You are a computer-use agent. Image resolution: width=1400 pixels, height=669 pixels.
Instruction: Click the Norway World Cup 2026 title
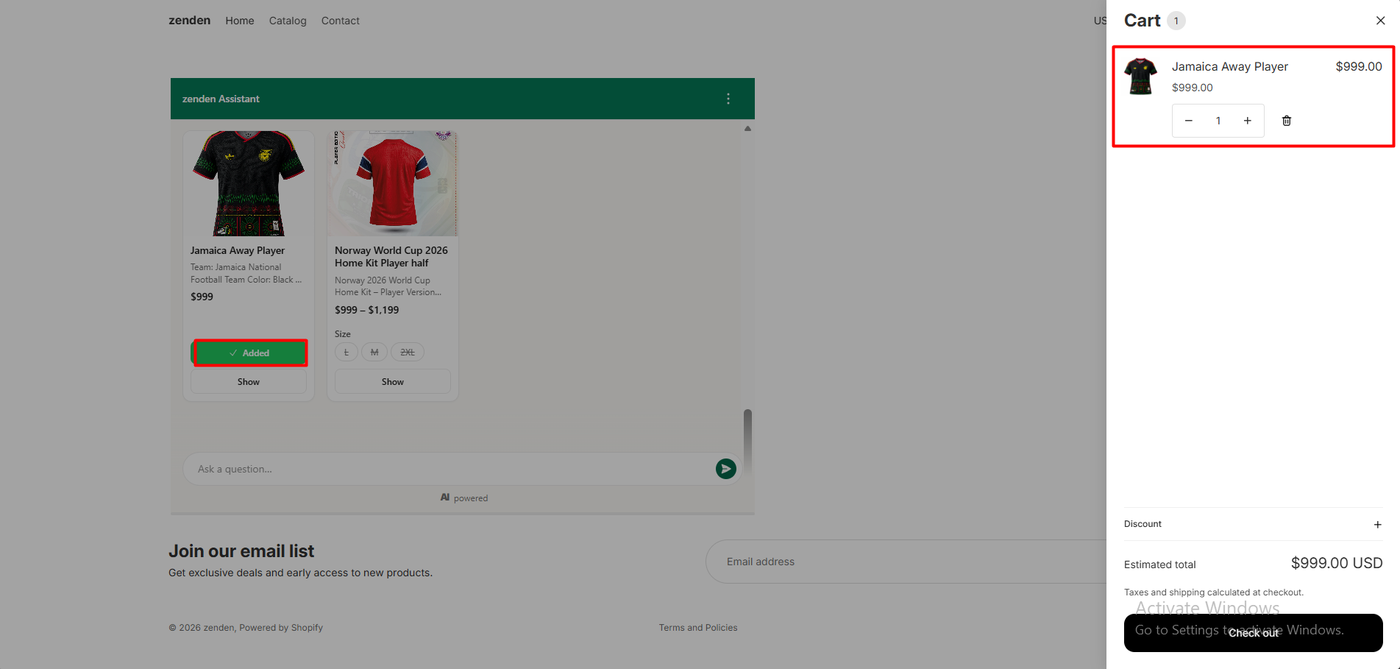coord(391,257)
